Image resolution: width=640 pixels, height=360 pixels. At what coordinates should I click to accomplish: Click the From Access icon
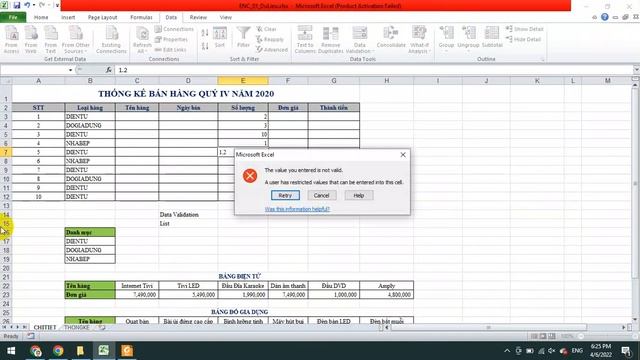click(11, 39)
